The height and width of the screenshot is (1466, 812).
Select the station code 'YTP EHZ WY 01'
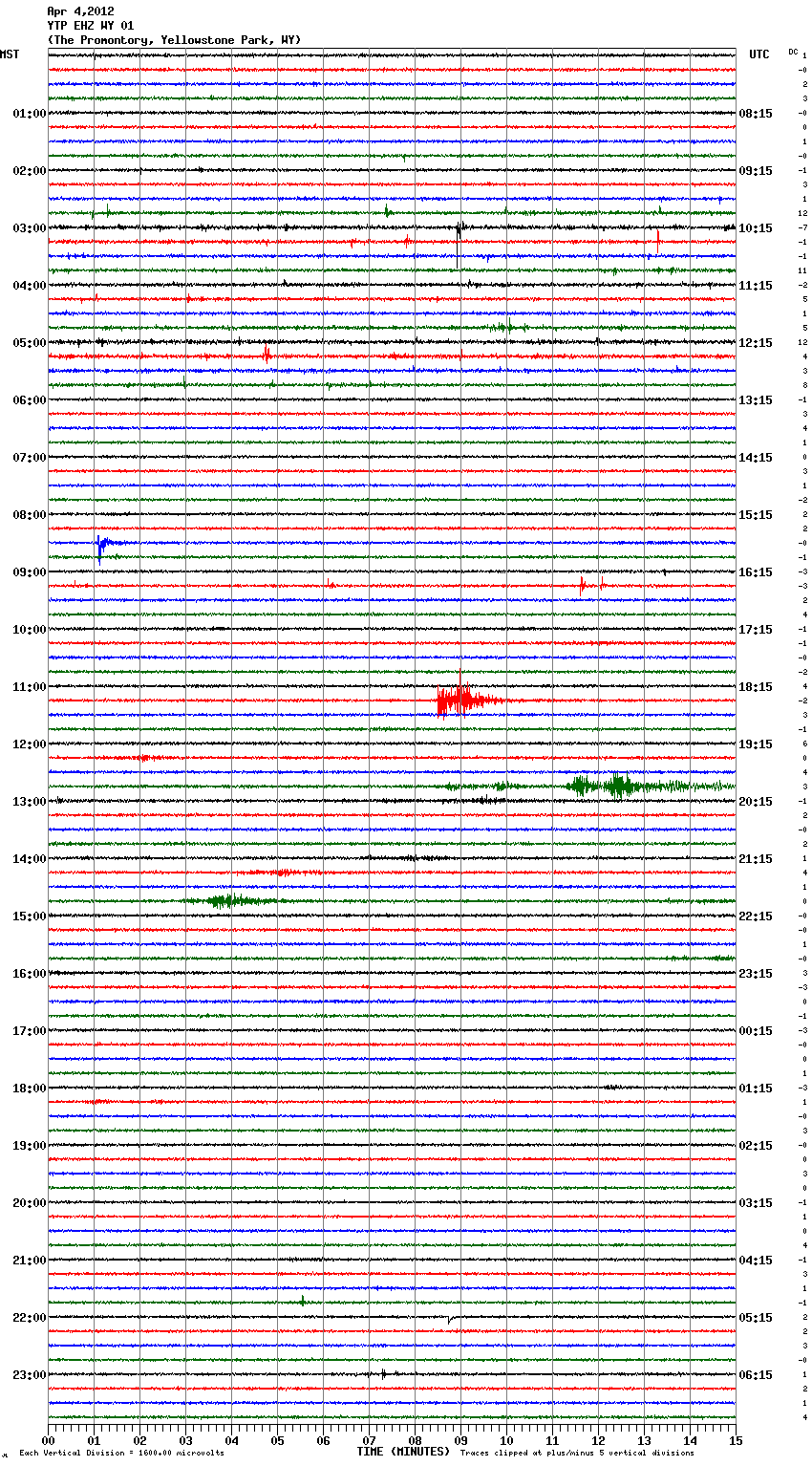coord(91,26)
